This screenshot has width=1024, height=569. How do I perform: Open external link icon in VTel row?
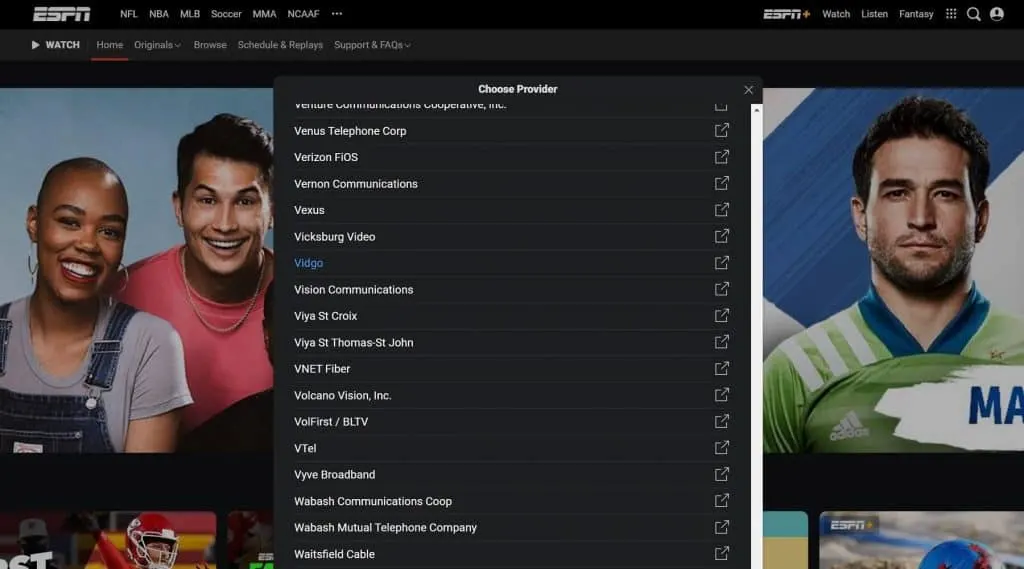click(721, 448)
